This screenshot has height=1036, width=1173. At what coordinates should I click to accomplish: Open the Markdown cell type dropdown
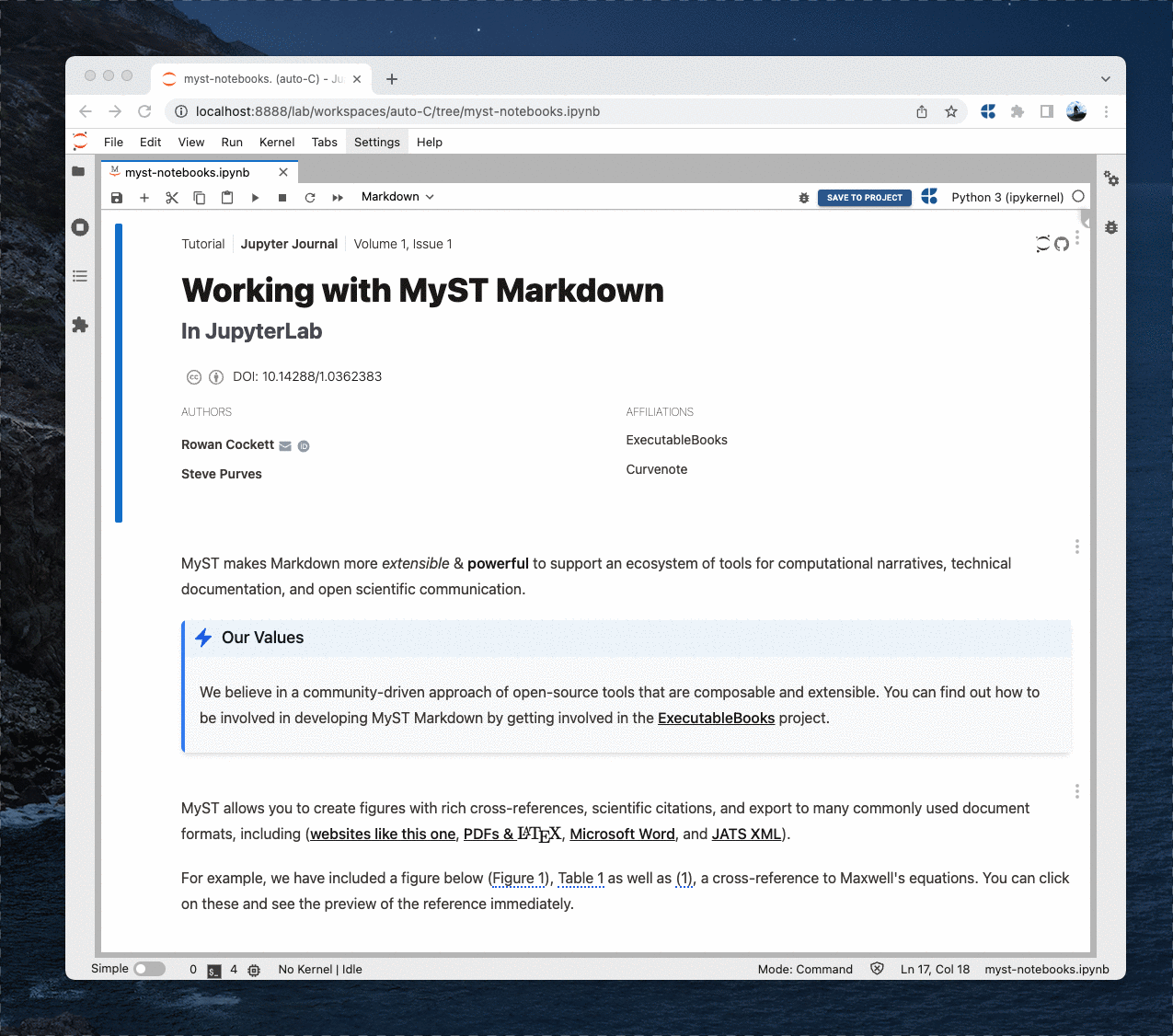pos(397,197)
